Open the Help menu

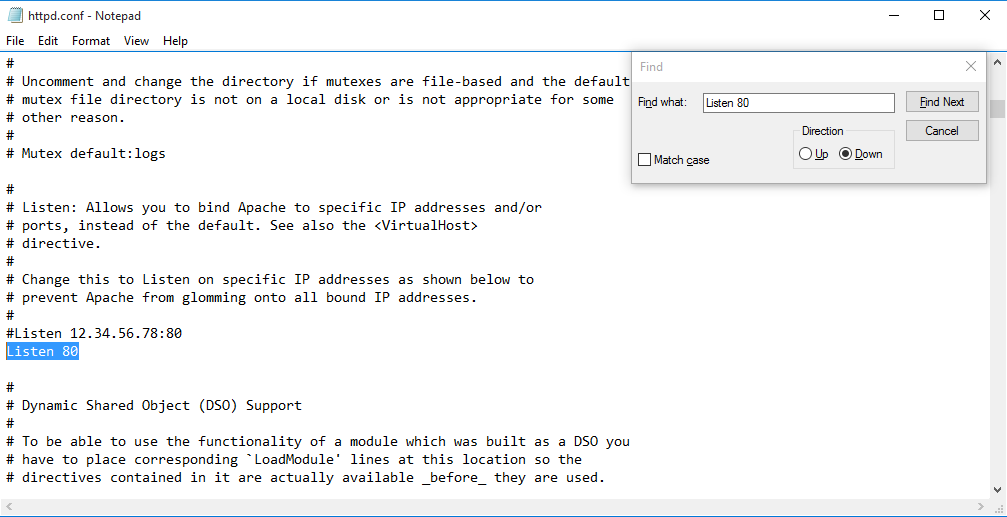click(x=175, y=41)
